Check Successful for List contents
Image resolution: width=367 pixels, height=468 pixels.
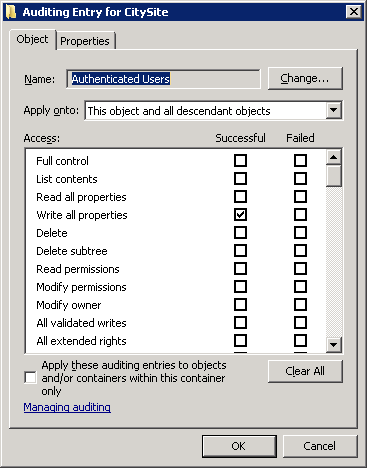(x=240, y=179)
